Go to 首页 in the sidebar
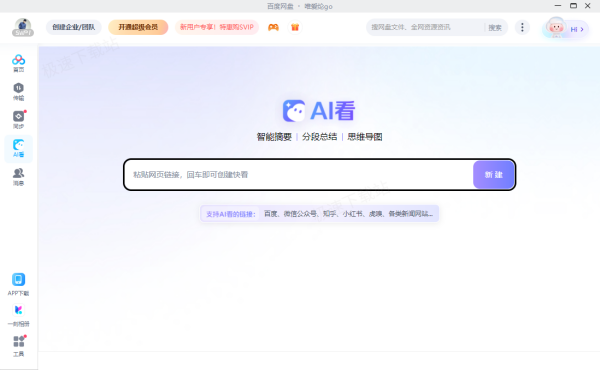Viewport: 600px width, 370px height. click(18, 63)
